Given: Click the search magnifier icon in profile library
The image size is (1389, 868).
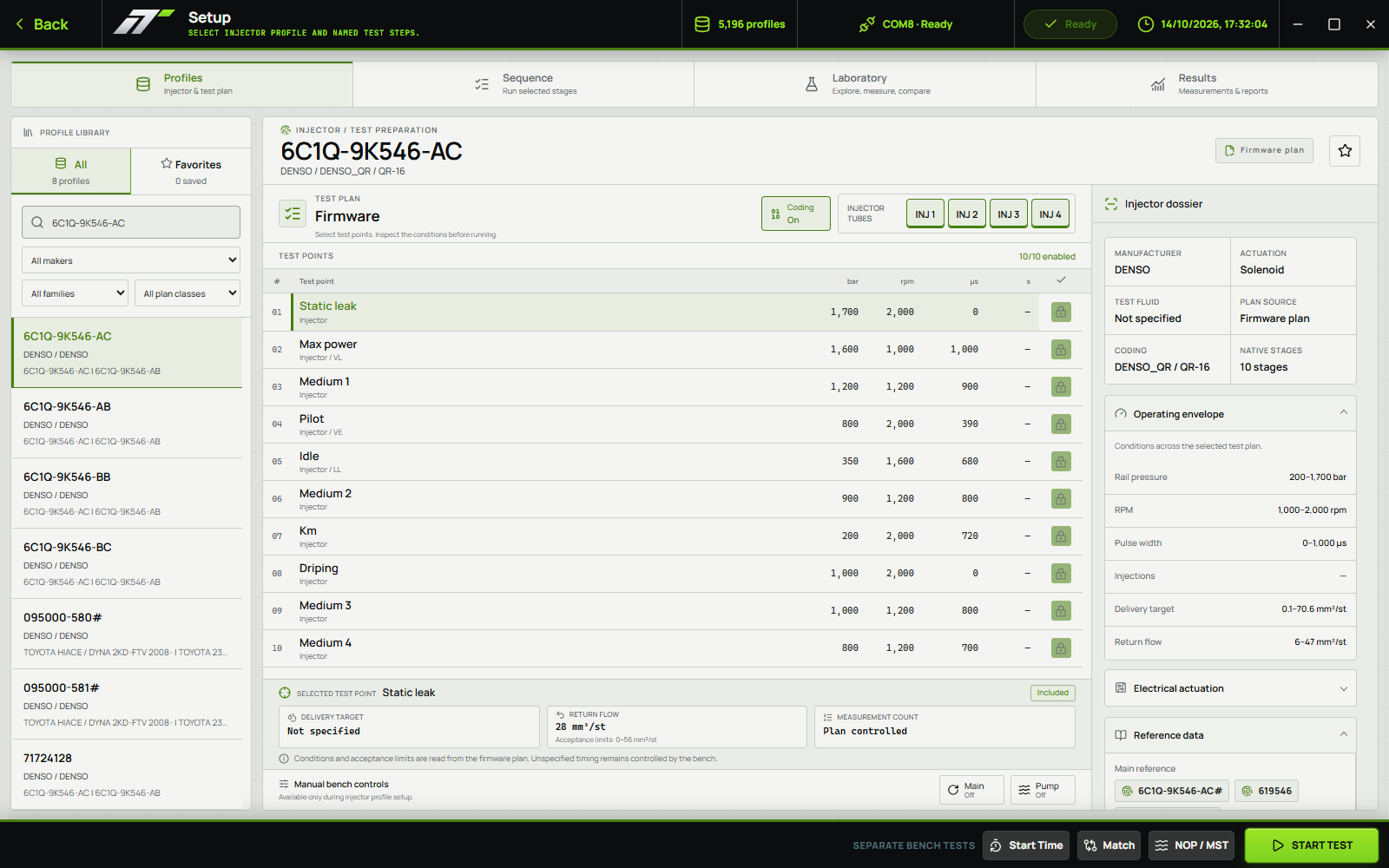Looking at the screenshot, I should (x=37, y=222).
